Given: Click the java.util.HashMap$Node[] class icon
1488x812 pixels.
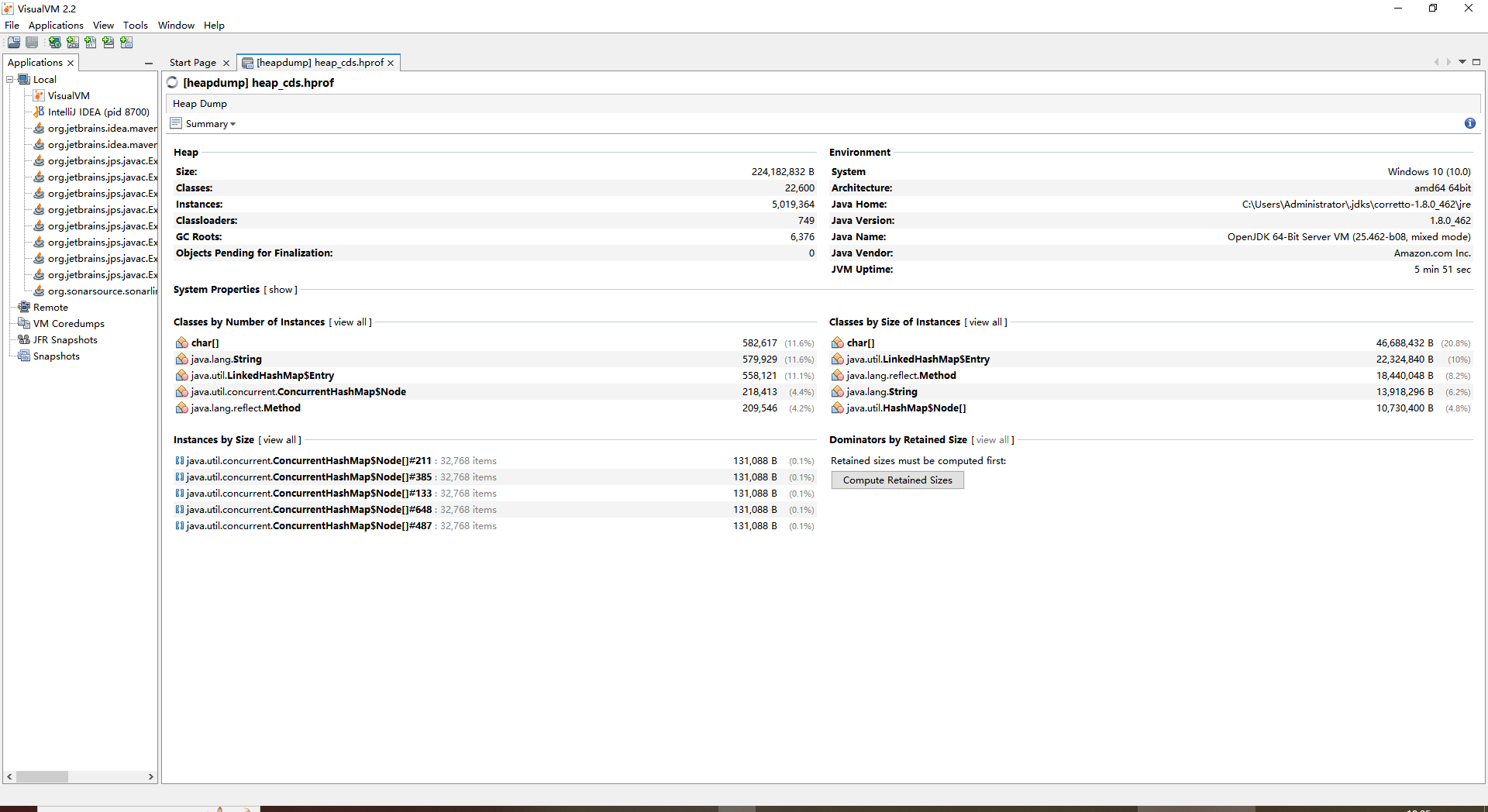Looking at the screenshot, I should [838, 408].
